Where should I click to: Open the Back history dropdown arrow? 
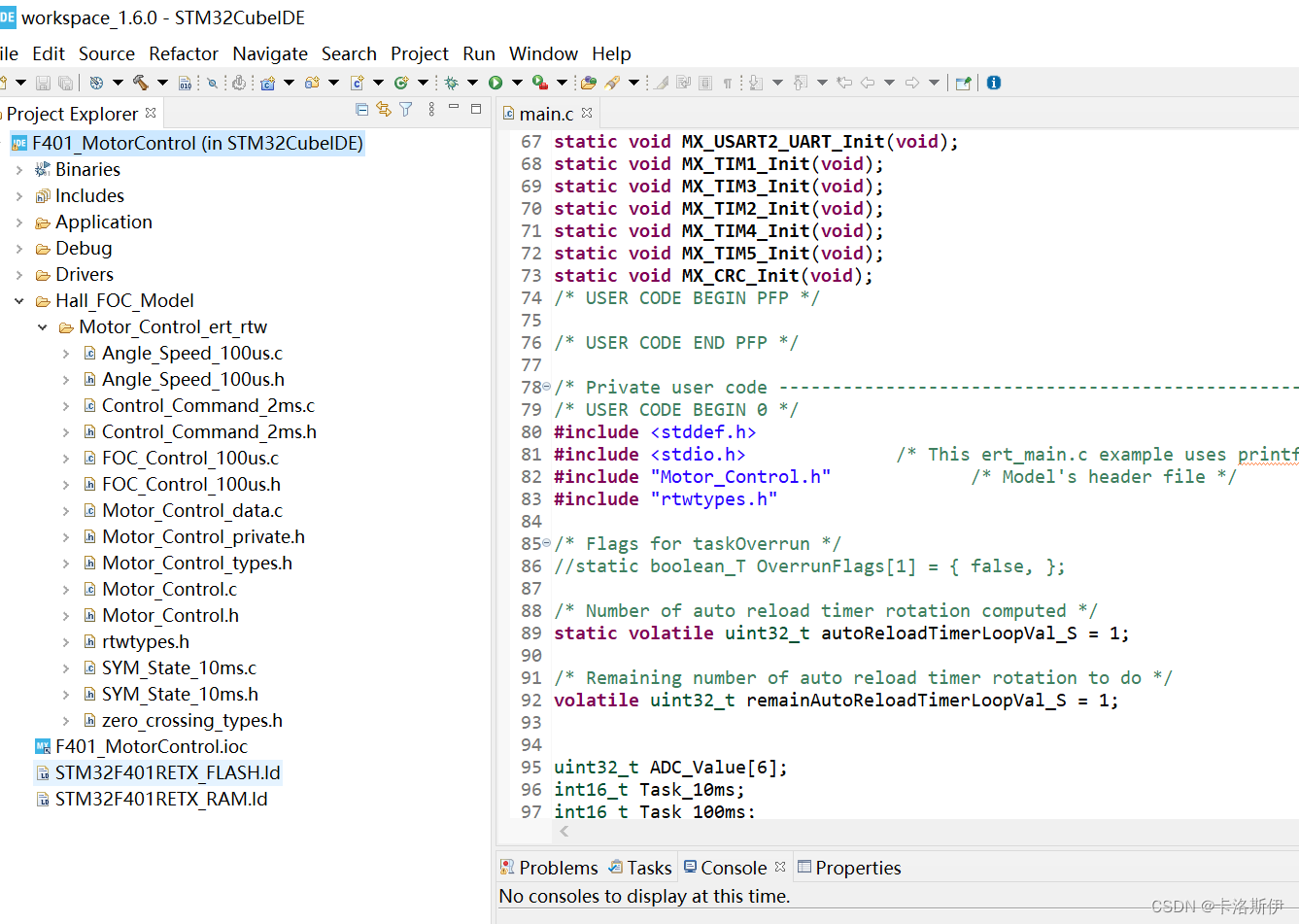coord(889,83)
